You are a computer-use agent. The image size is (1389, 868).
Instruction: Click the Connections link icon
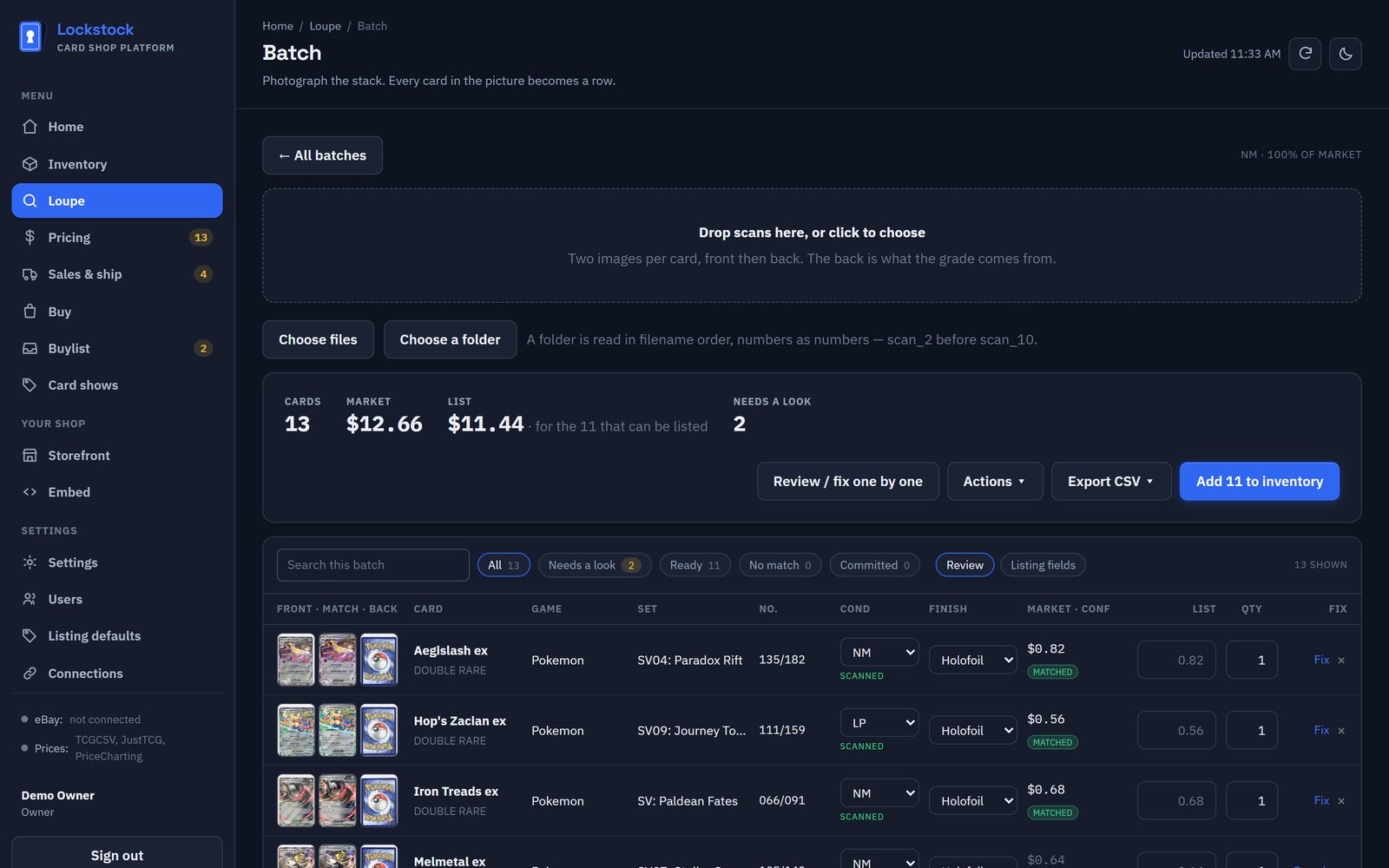click(30, 674)
